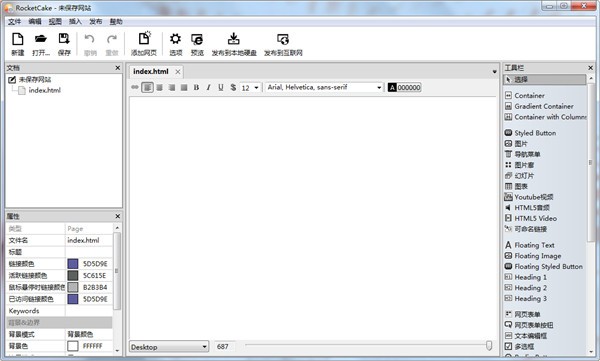The image size is (600, 361).
Task: Close the 文档 panel
Action: (x=117, y=68)
